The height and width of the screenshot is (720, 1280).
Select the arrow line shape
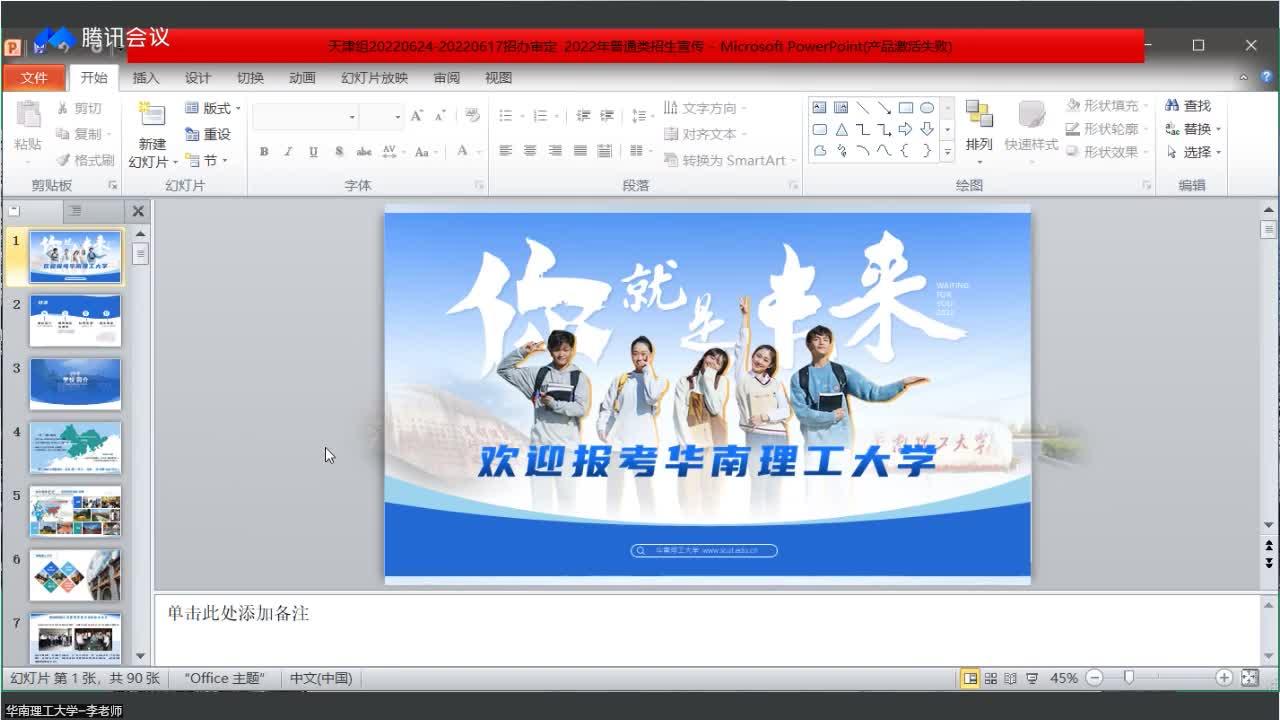click(x=884, y=107)
